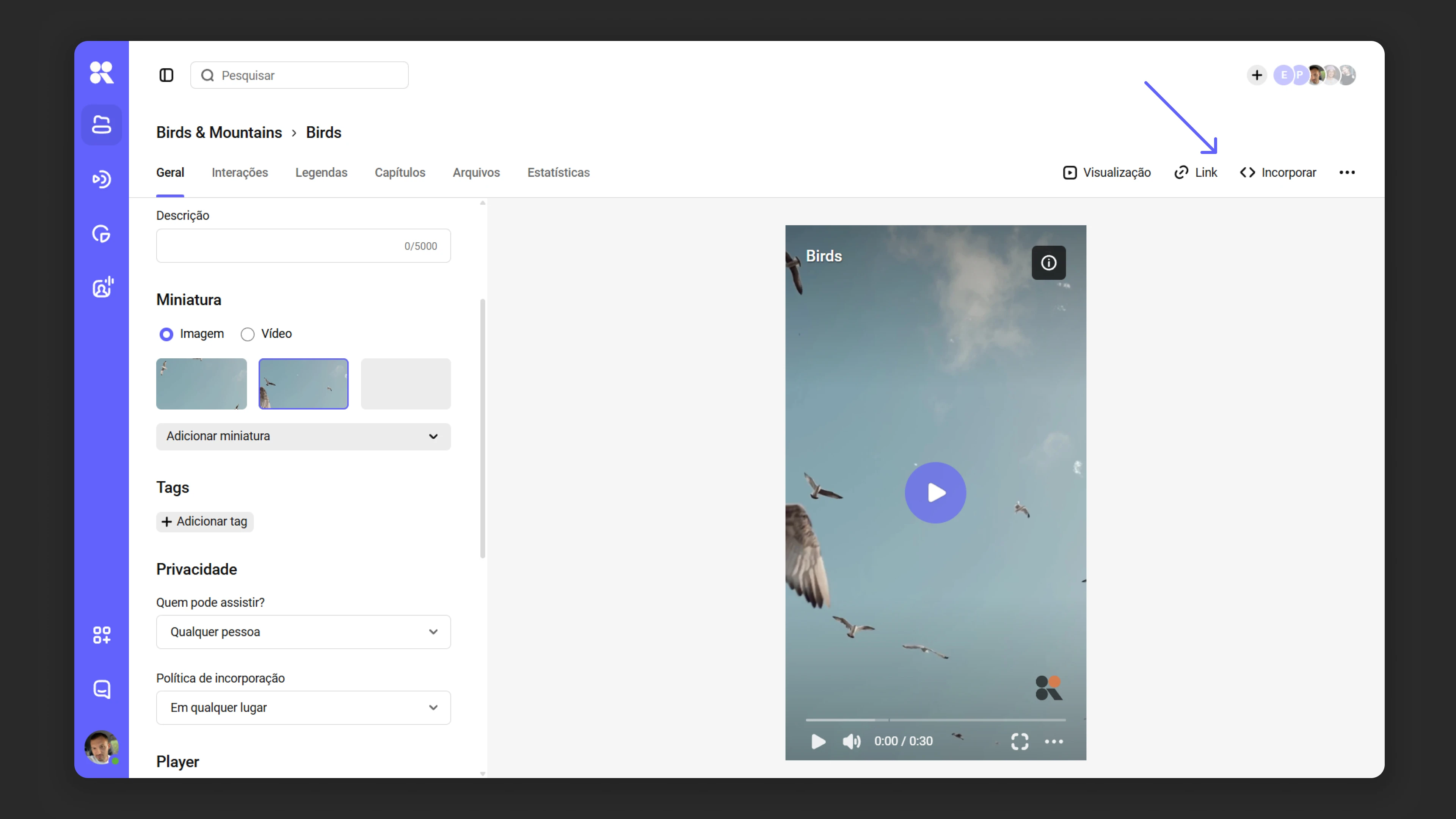Open player more options dots
The width and height of the screenshot is (1456, 819).
coord(1054,741)
